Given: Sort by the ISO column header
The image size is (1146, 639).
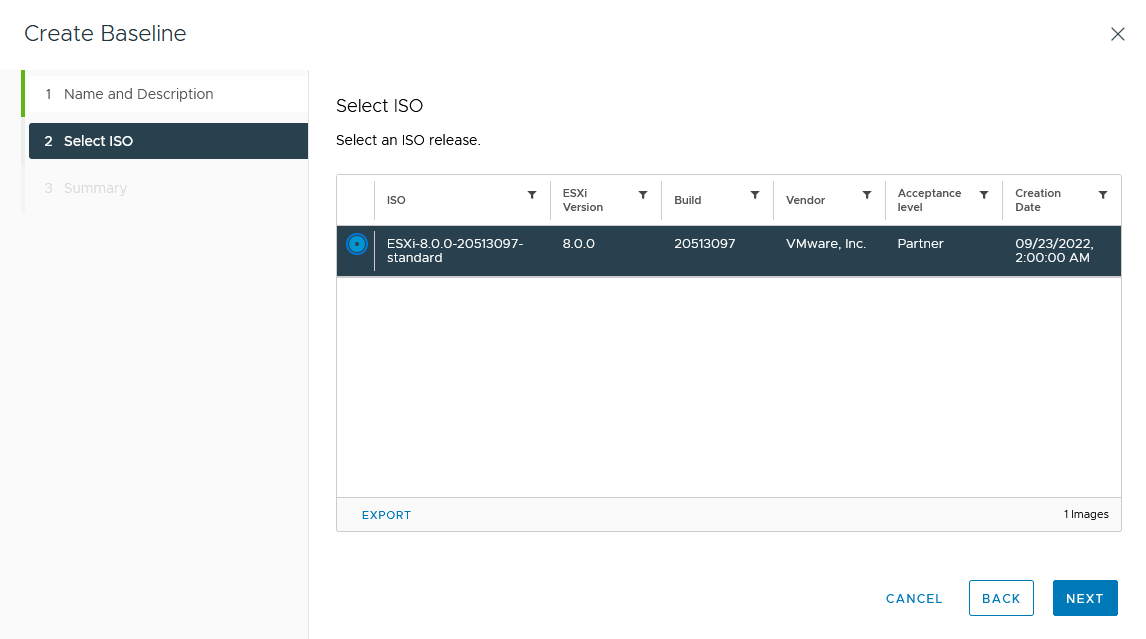Looking at the screenshot, I should click(x=397, y=200).
